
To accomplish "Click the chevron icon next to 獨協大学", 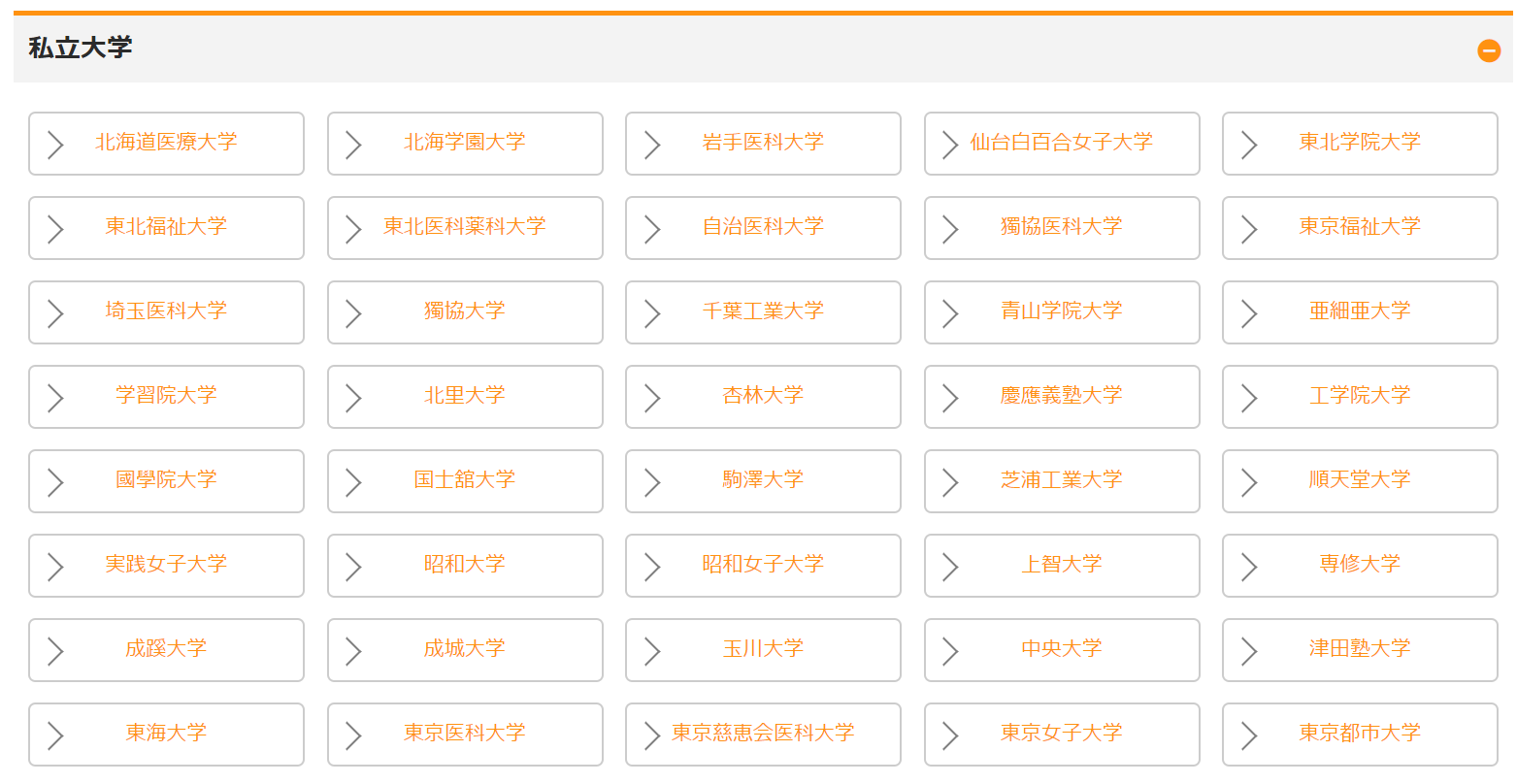I will pyautogui.click(x=354, y=312).
